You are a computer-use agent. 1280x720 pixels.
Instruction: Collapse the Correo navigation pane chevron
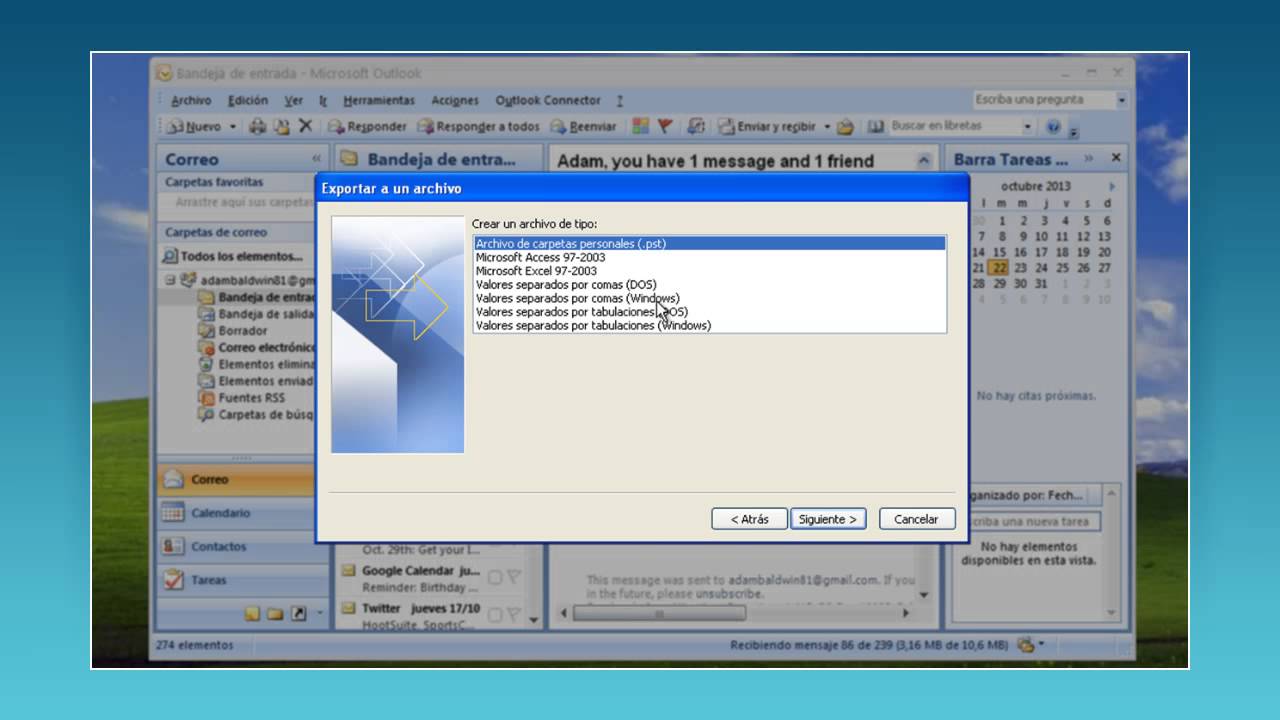(x=316, y=159)
